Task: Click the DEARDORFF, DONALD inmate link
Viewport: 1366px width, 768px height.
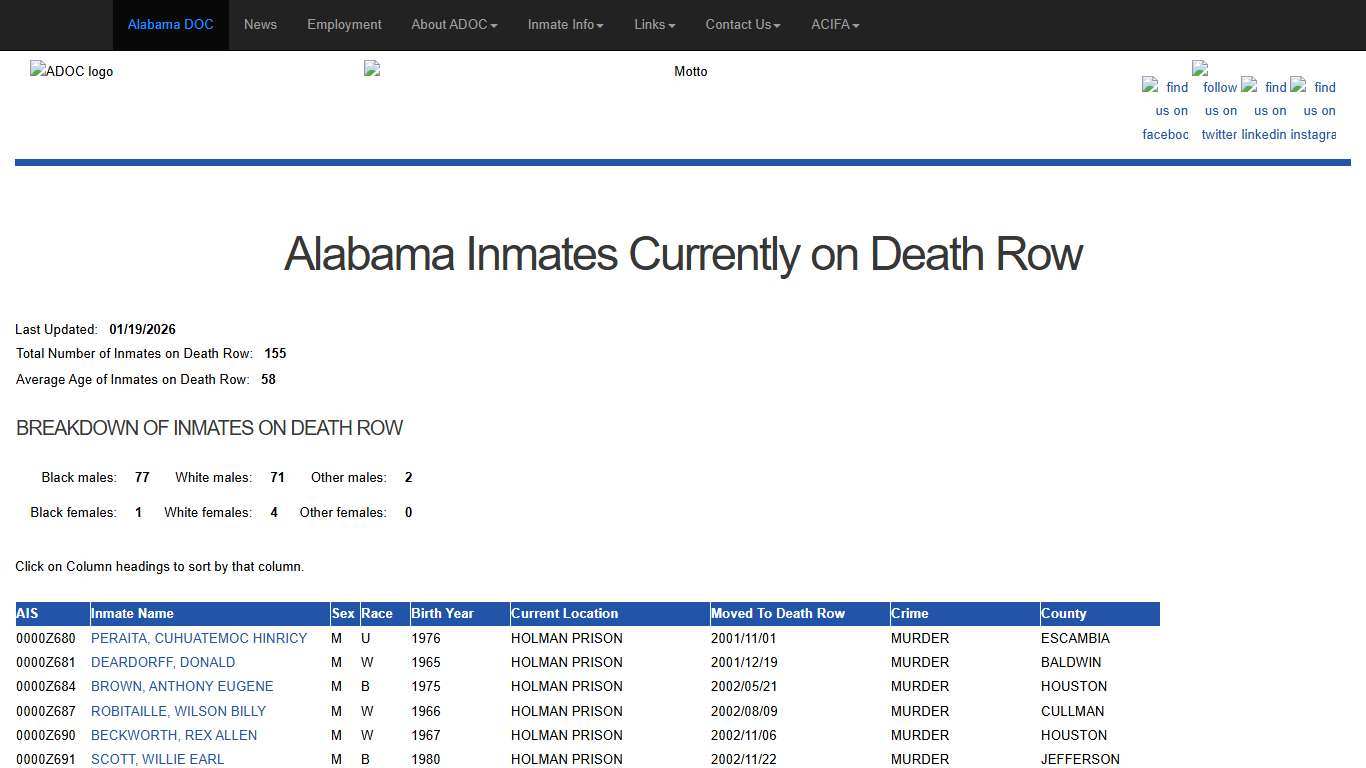Action: (163, 662)
